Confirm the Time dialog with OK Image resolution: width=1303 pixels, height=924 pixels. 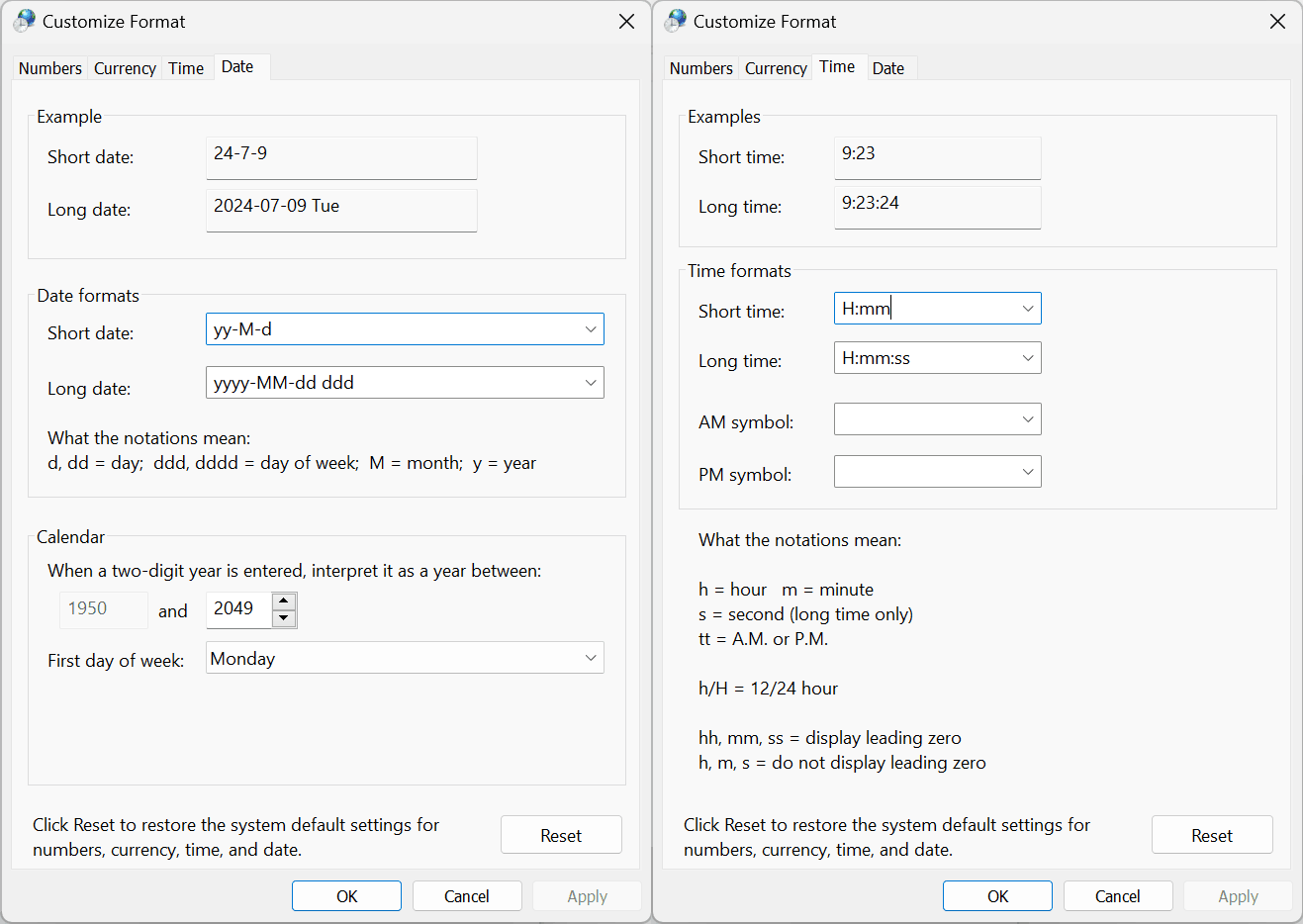tap(997, 896)
